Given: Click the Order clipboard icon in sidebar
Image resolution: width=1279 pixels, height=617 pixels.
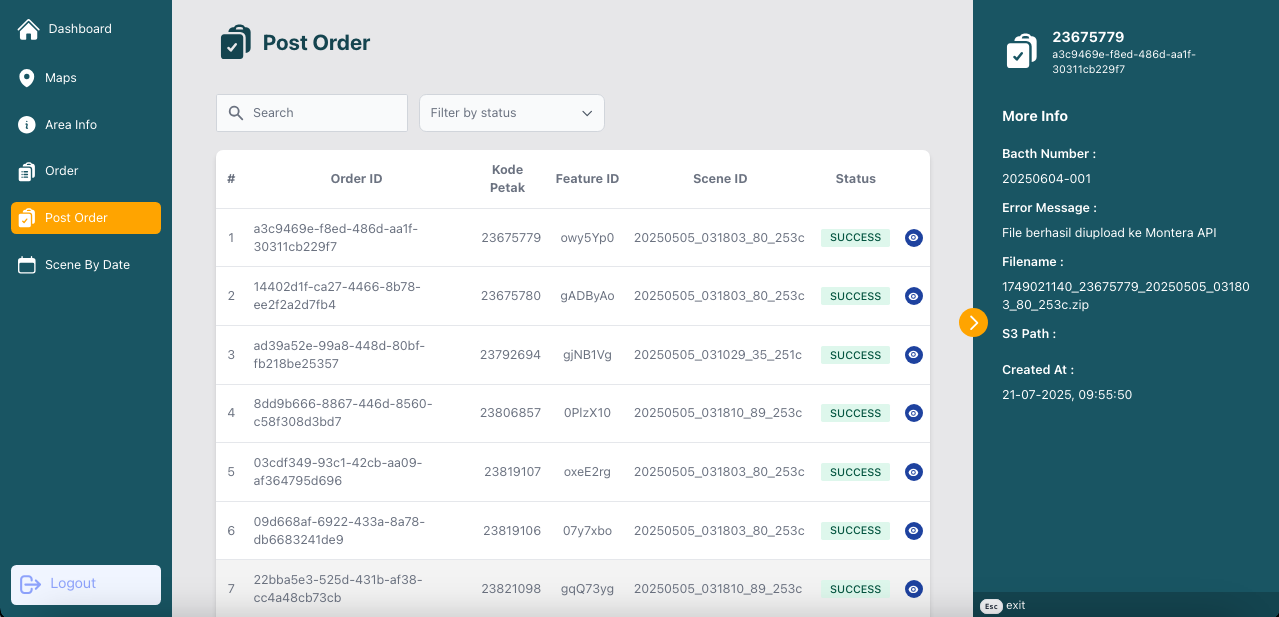Looking at the screenshot, I should point(27,171).
